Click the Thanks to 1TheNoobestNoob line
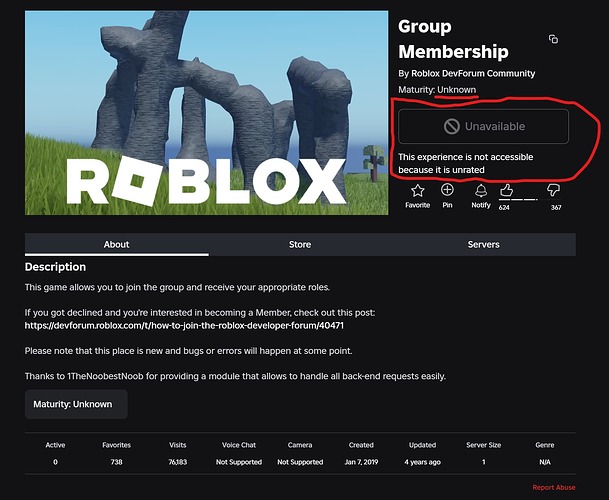Screen dimensions: 609x500 pyautogui.click(x=235, y=376)
